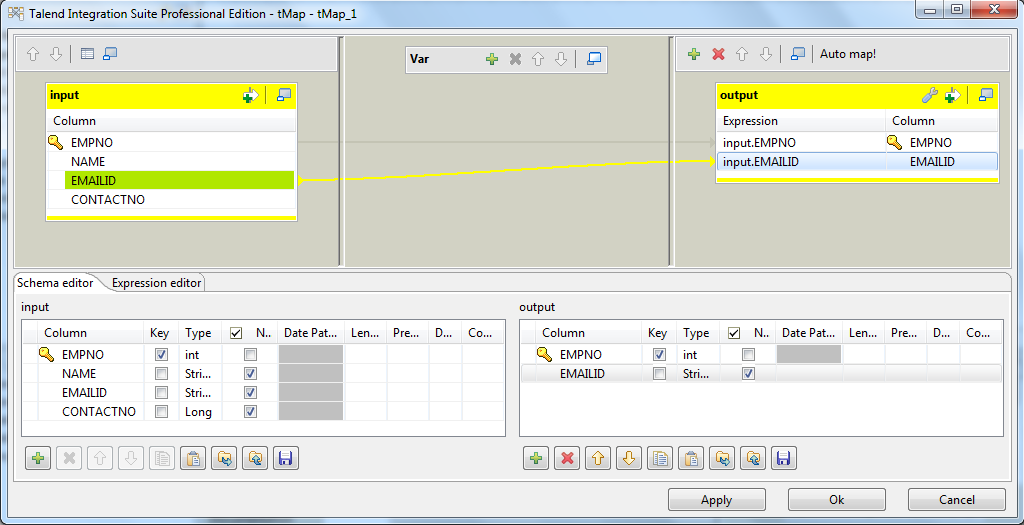Enable expression filter on output table

(952, 95)
